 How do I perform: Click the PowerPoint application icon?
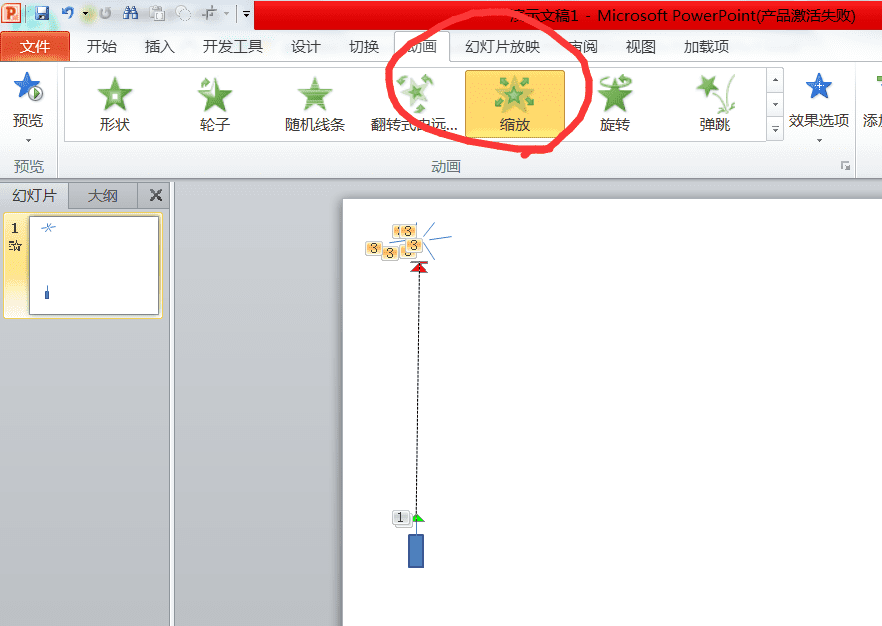pos(11,12)
